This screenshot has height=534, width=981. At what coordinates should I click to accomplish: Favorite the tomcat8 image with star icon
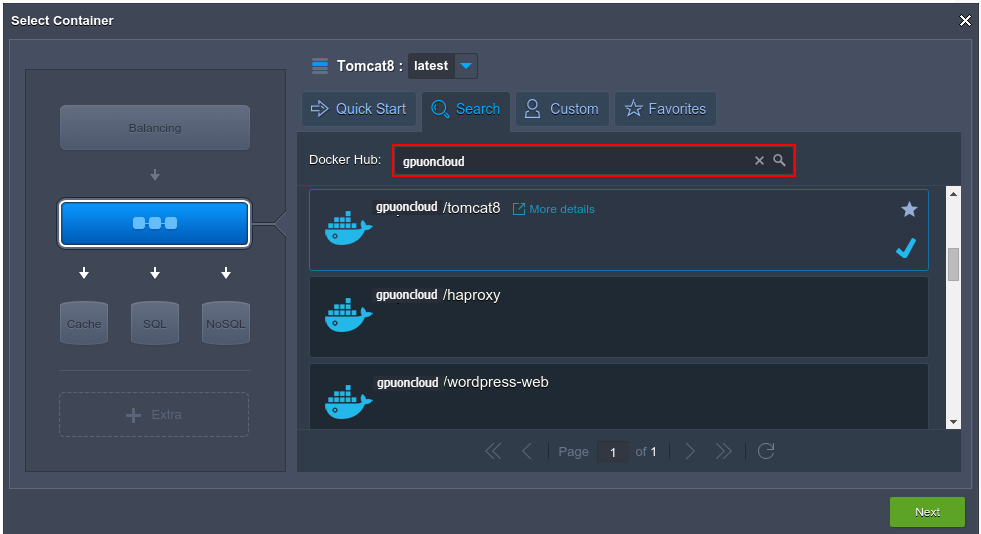click(909, 209)
